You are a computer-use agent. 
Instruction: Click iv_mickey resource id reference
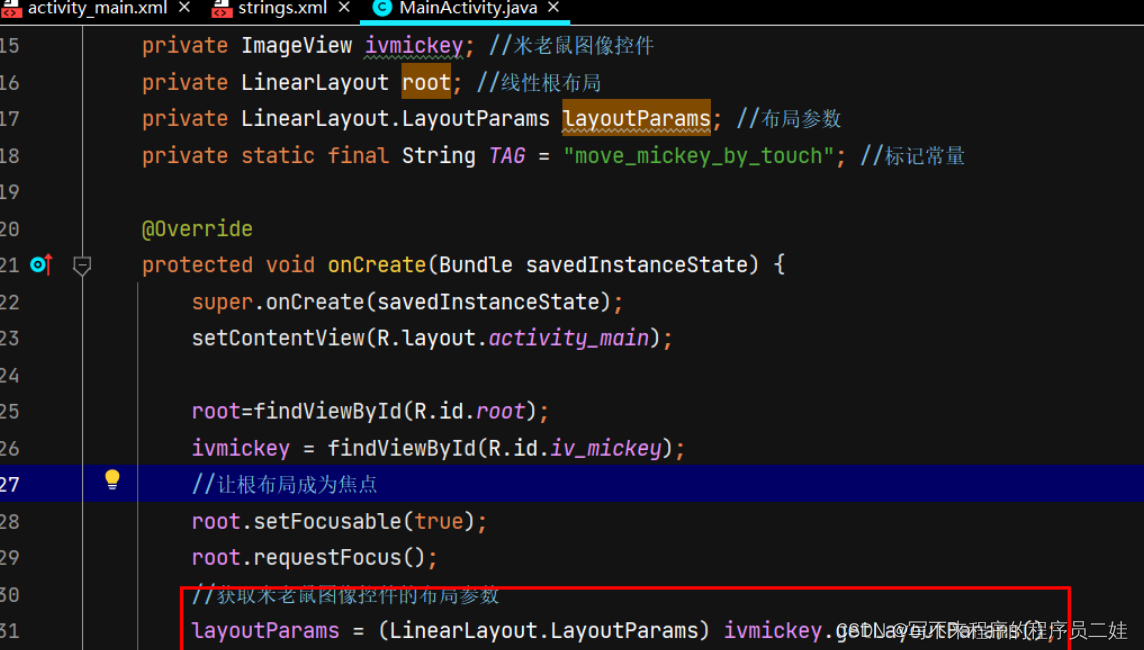coord(606,448)
